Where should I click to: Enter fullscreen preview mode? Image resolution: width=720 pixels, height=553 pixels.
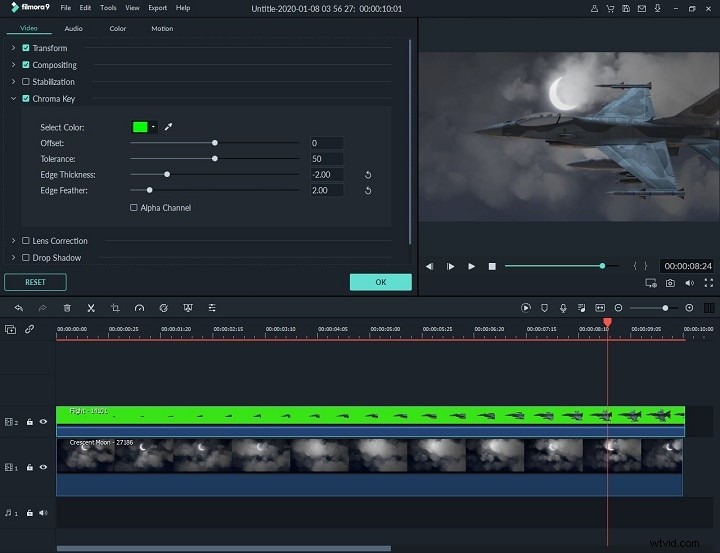709,283
